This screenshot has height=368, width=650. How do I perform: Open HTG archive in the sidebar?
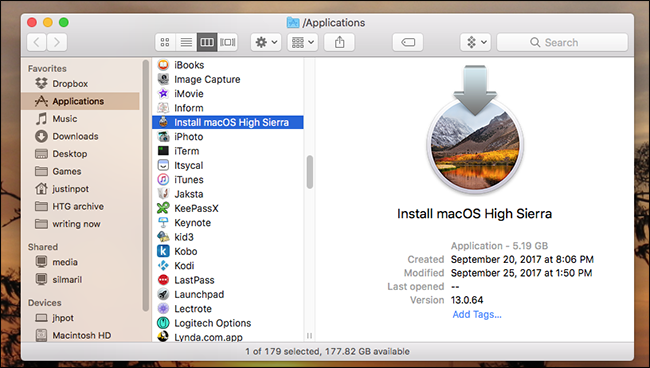80,206
